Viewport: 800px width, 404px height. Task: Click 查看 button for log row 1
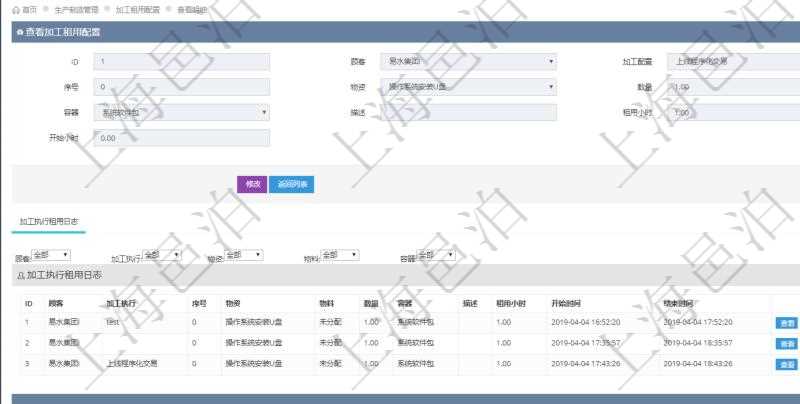pyautogui.click(x=787, y=323)
